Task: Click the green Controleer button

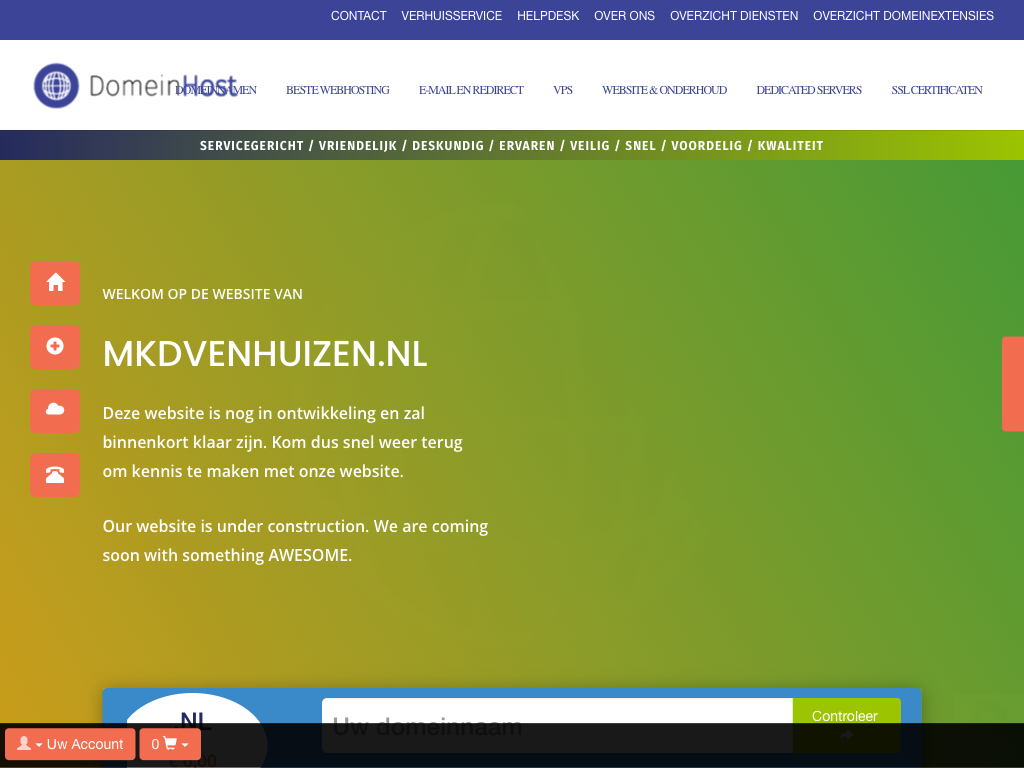Action: coord(846,726)
